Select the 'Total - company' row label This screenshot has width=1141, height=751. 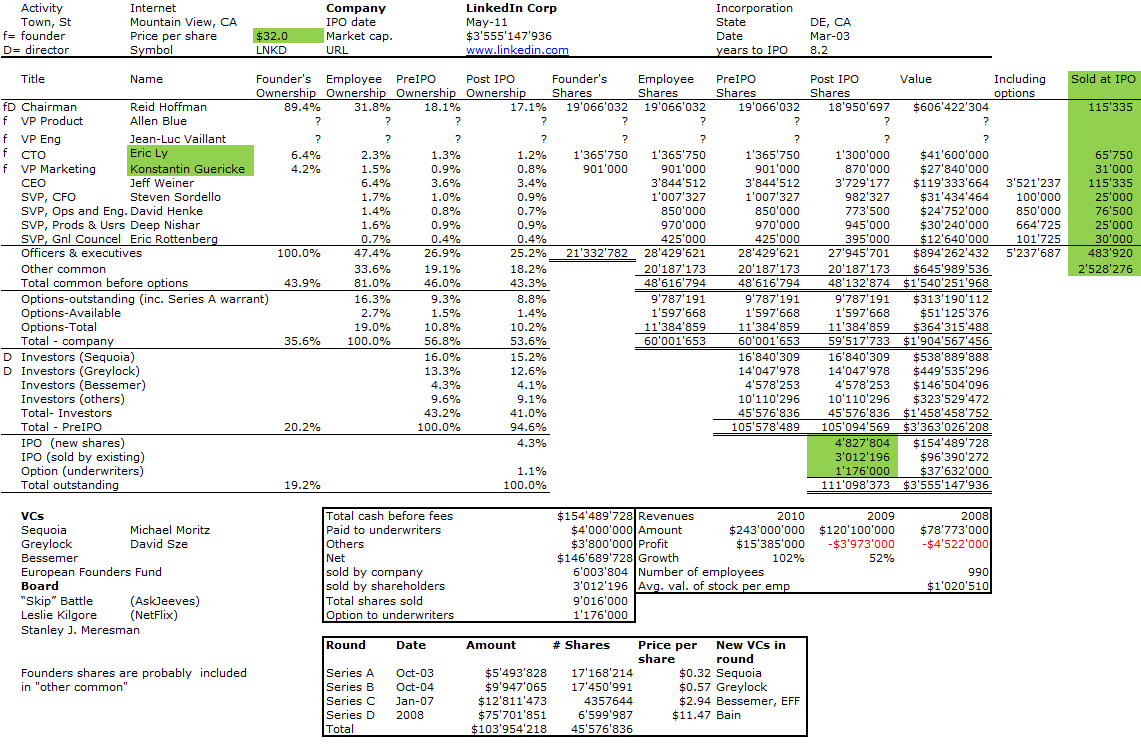(x=67, y=341)
